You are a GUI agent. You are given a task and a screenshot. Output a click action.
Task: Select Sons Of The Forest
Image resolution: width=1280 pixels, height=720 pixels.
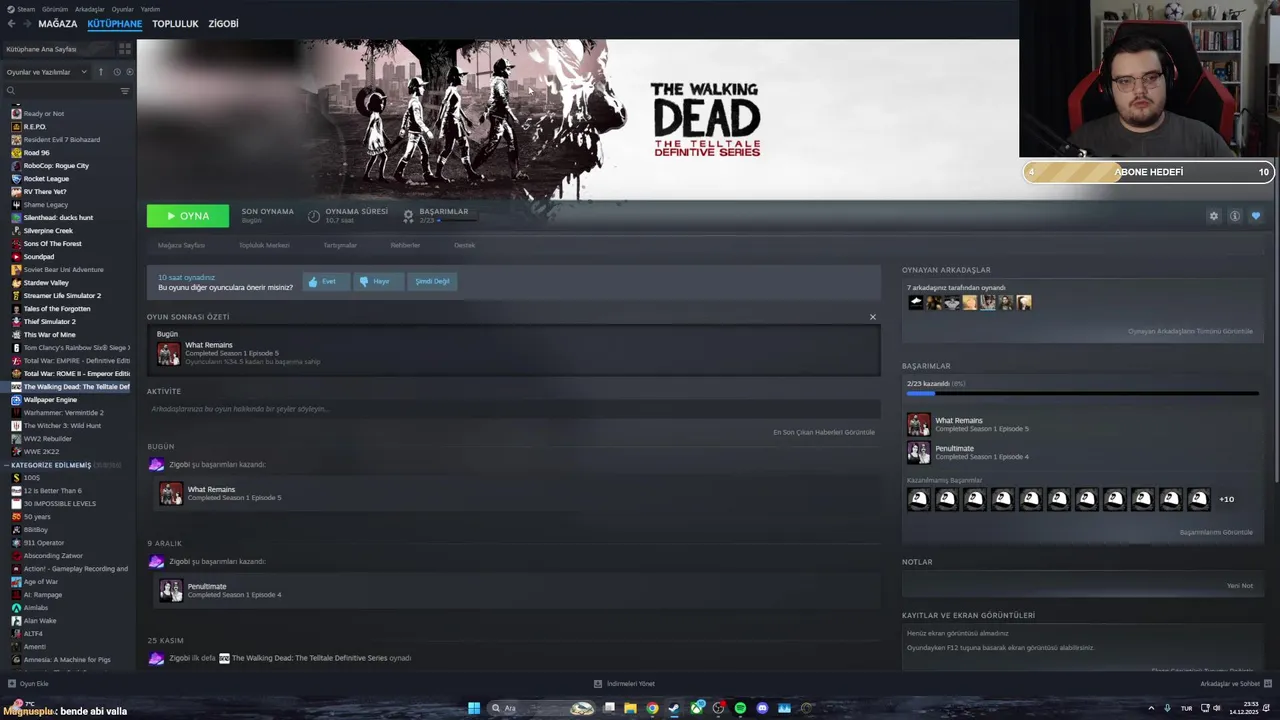(x=52, y=244)
